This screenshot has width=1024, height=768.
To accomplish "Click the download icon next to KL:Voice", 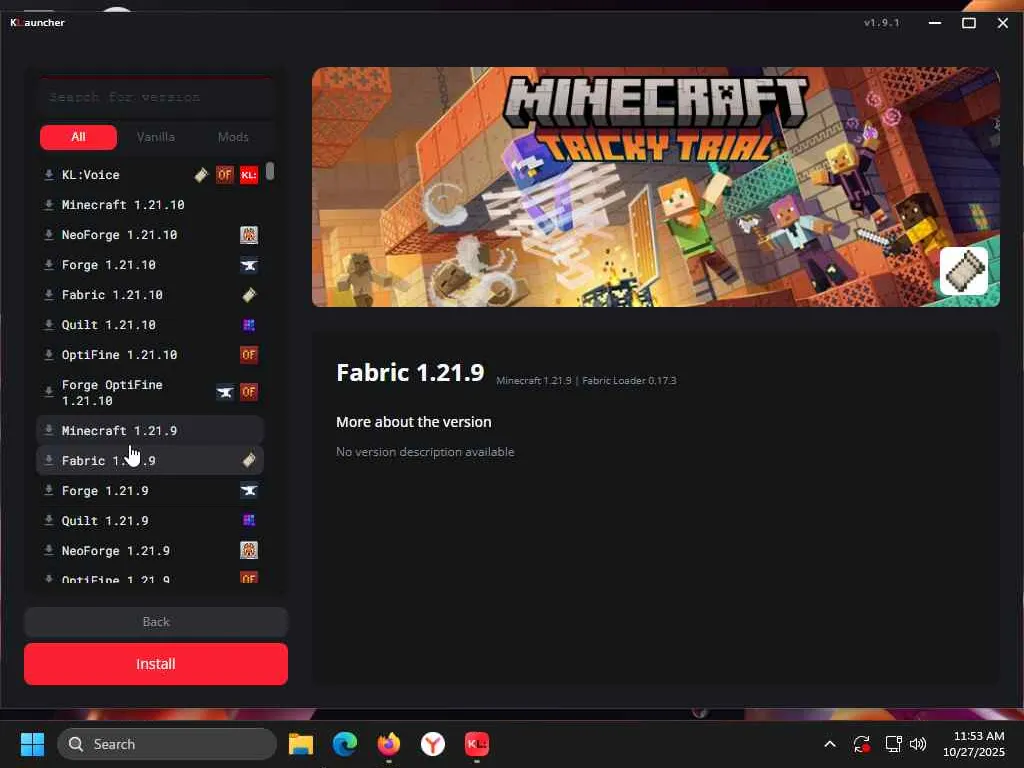I will point(48,174).
